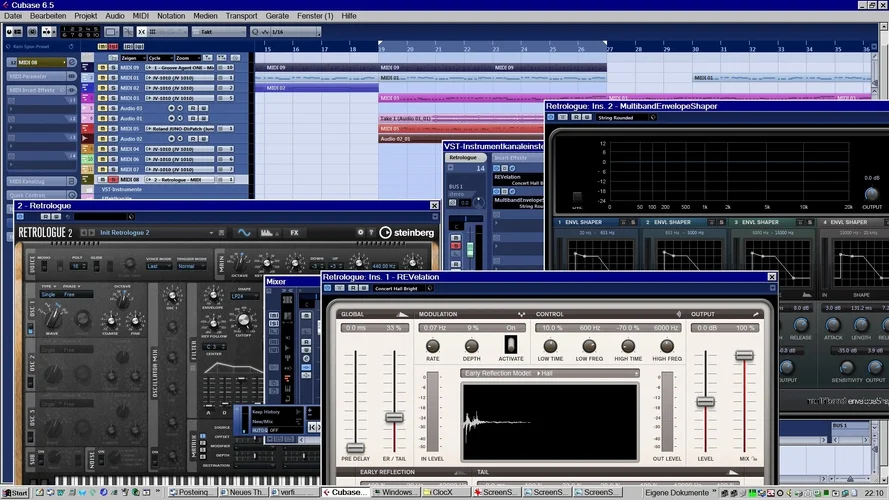Viewport: 889px width, 500px height.
Task: Open Retrologue trigger mode Normal dropdown
Action: tap(191, 266)
